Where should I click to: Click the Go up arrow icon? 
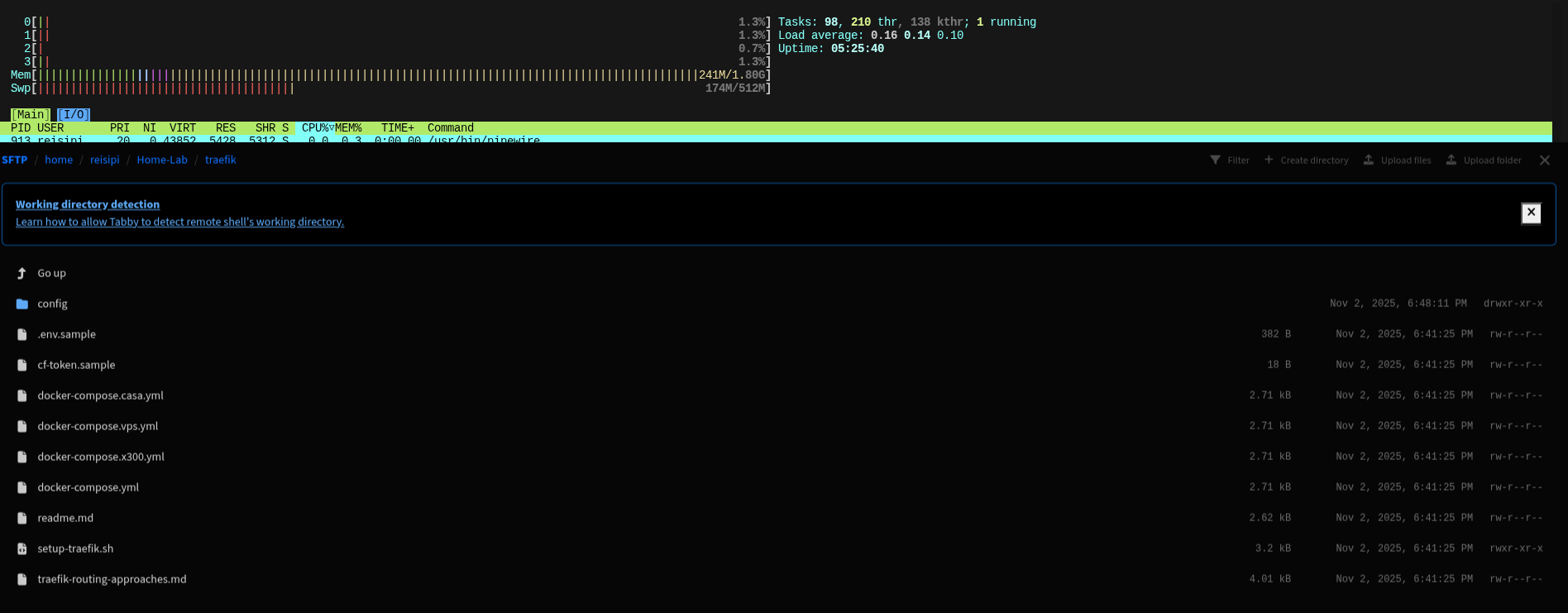[x=22, y=273]
